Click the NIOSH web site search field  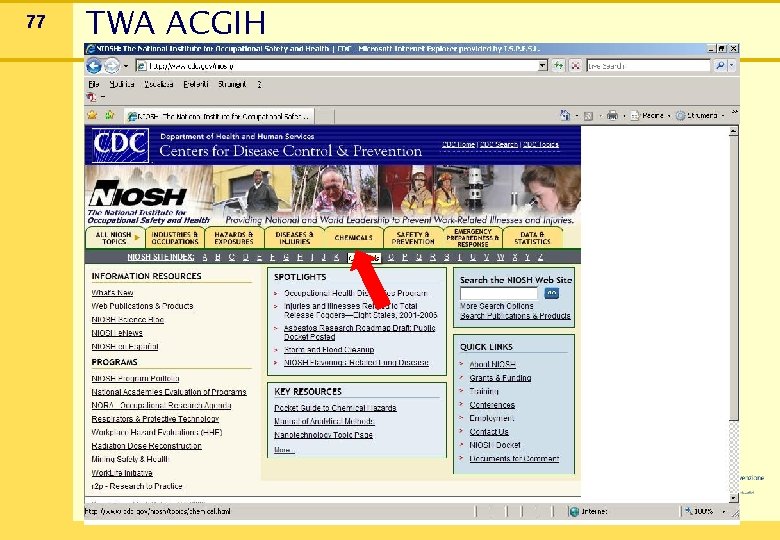pos(499,293)
